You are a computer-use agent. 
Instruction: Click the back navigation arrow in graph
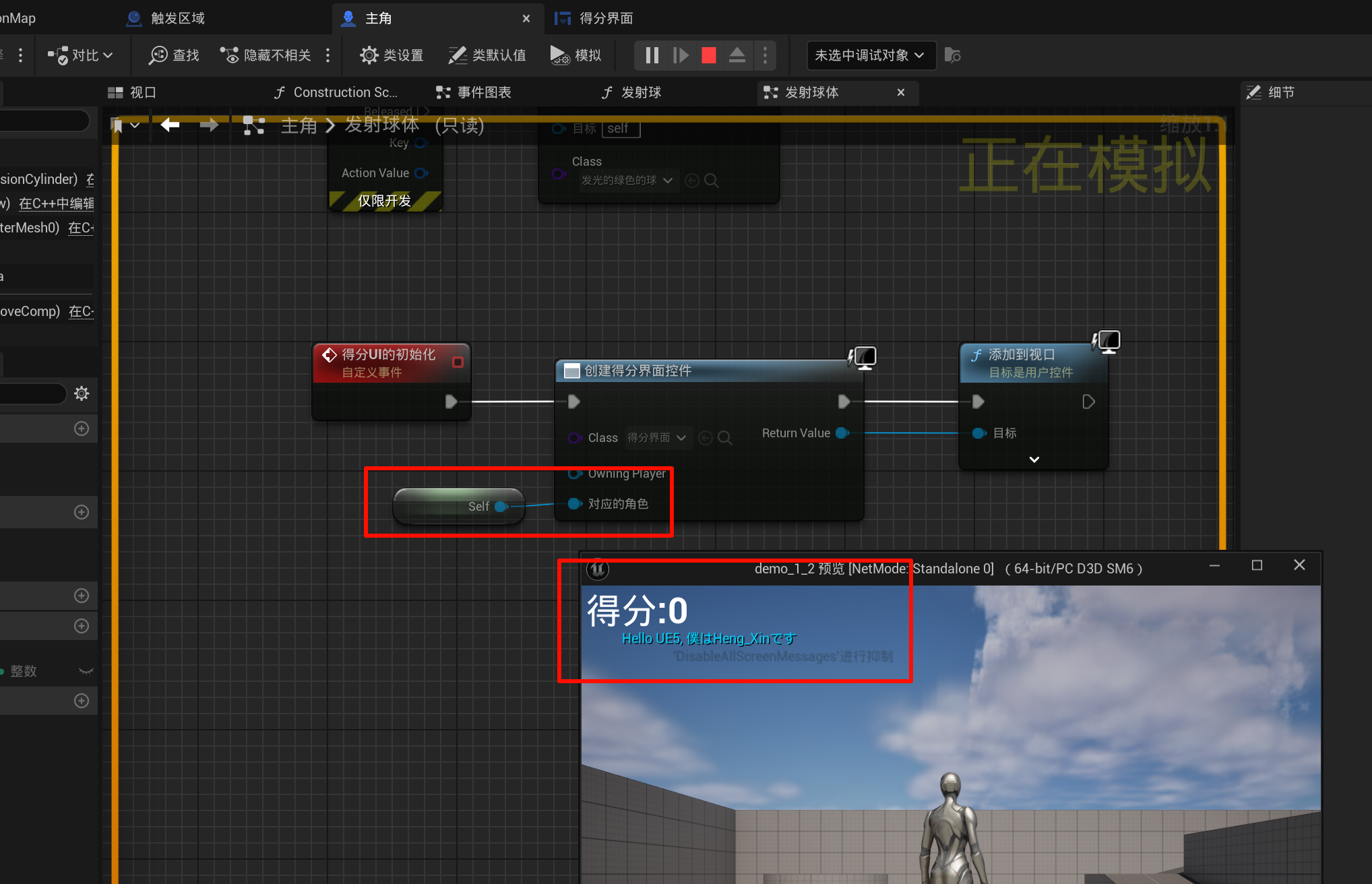pos(170,125)
